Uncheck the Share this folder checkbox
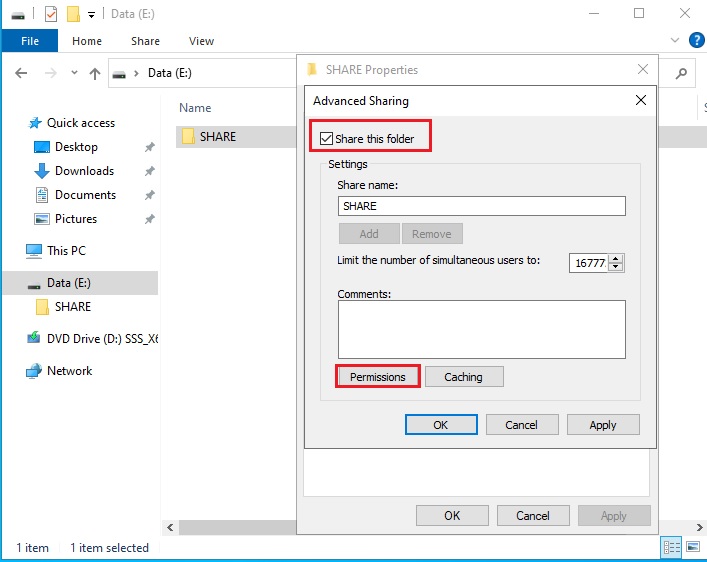The height and width of the screenshot is (562, 707). 326,138
